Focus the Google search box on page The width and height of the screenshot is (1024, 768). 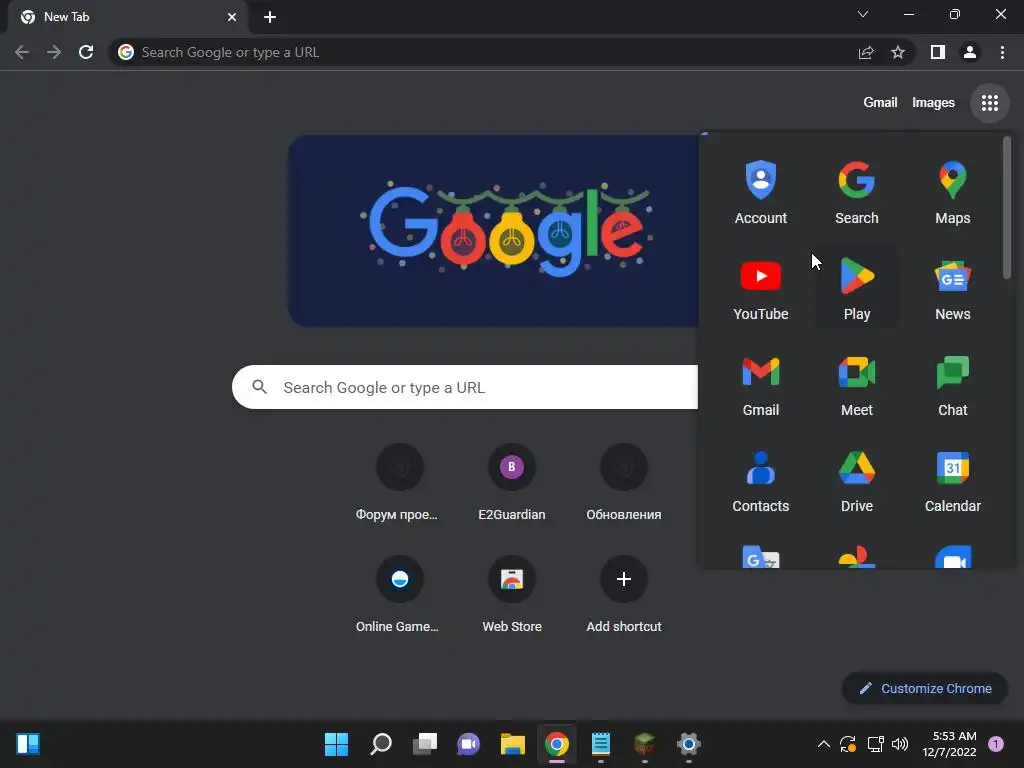(465, 387)
